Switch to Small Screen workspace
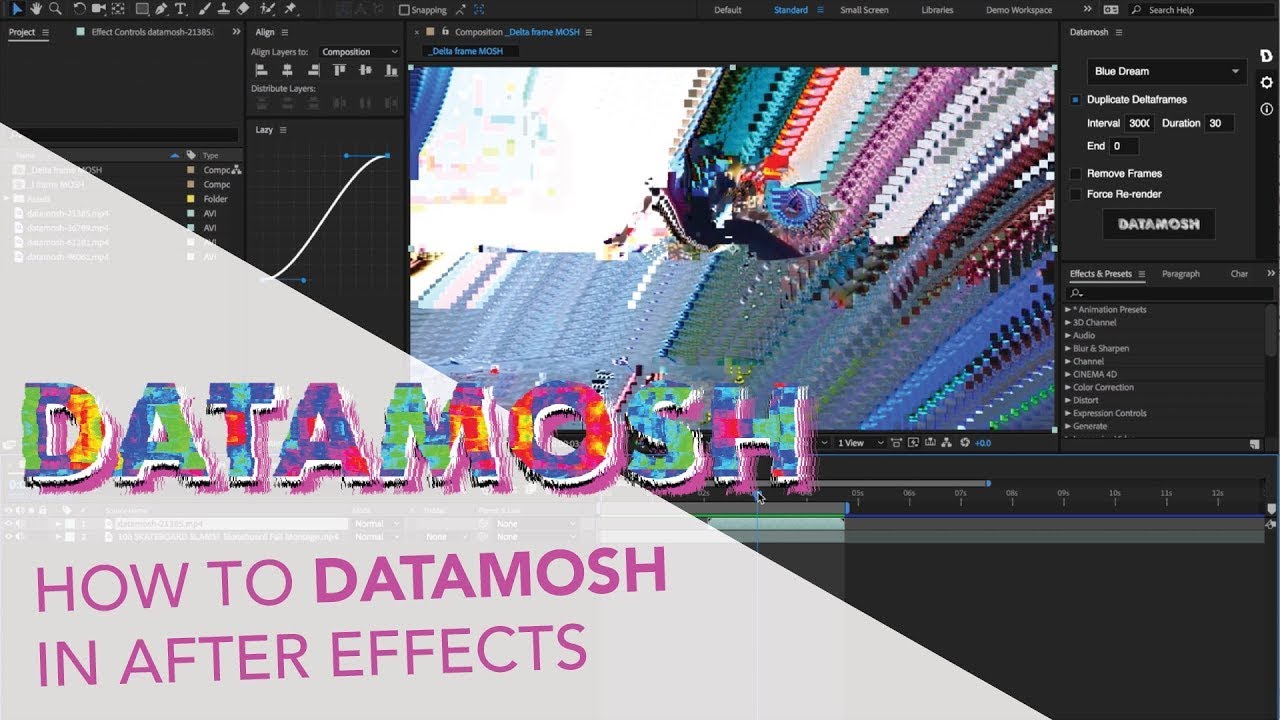Screen dimensions: 1280x720 (864, 10)
